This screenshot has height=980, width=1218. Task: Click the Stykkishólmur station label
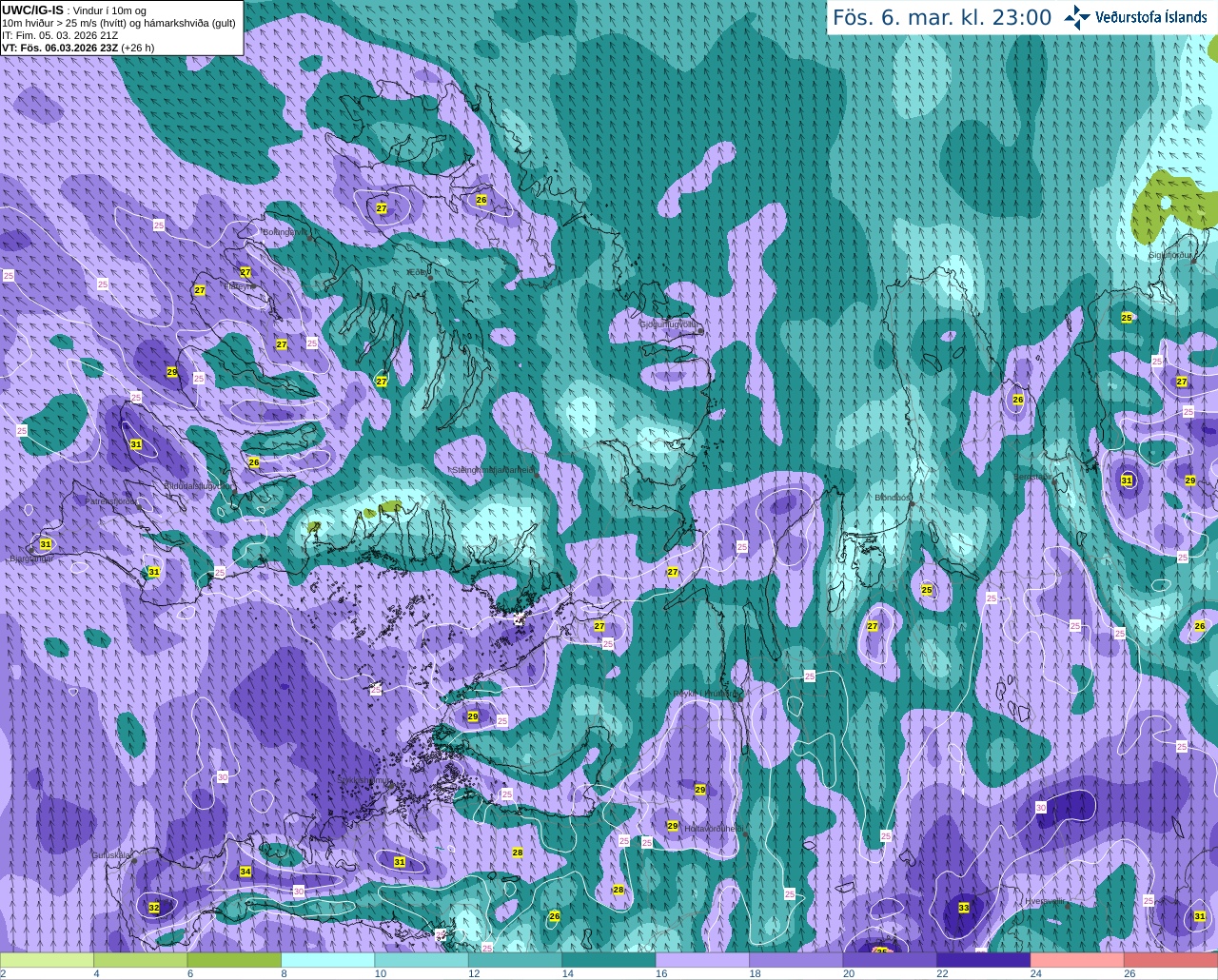pyautogui.click(x=364, y=780)
